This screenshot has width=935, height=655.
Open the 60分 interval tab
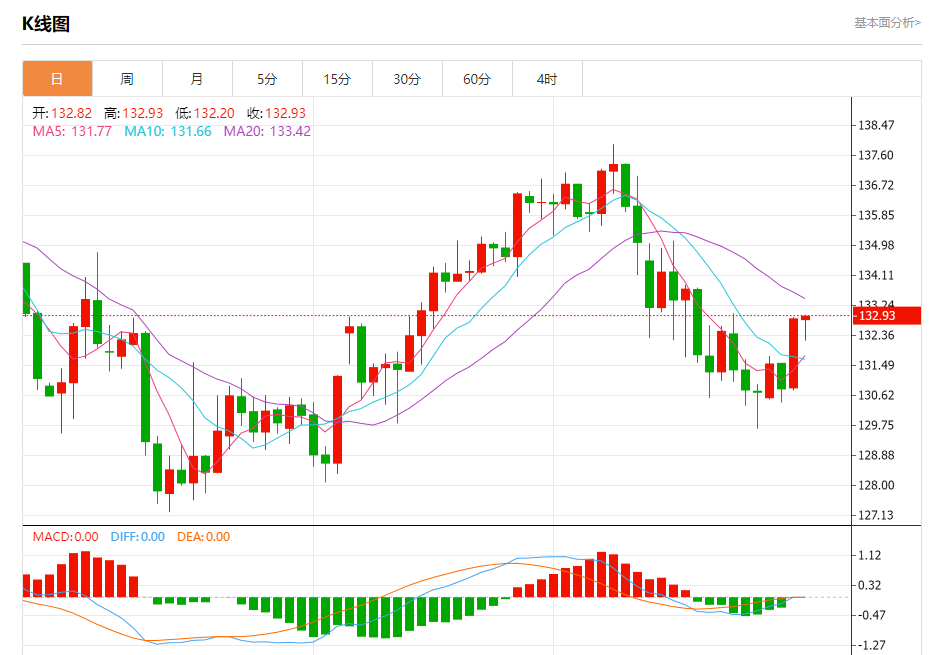[x=477, y=79]
